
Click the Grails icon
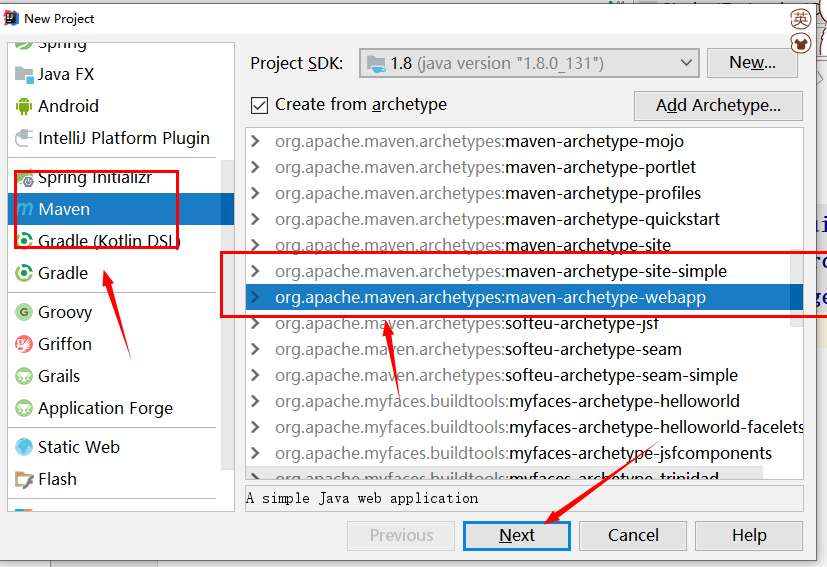(24, 376)
